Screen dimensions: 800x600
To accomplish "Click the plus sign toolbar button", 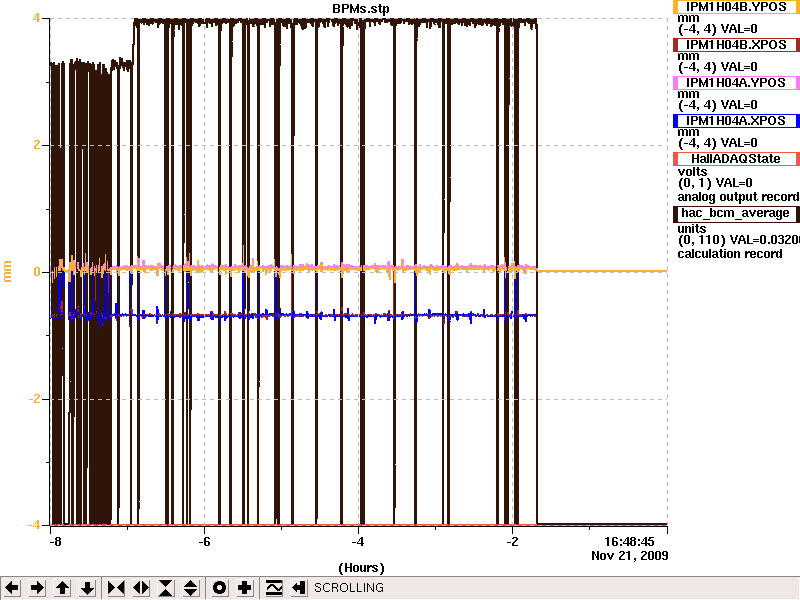I will 244,588.
